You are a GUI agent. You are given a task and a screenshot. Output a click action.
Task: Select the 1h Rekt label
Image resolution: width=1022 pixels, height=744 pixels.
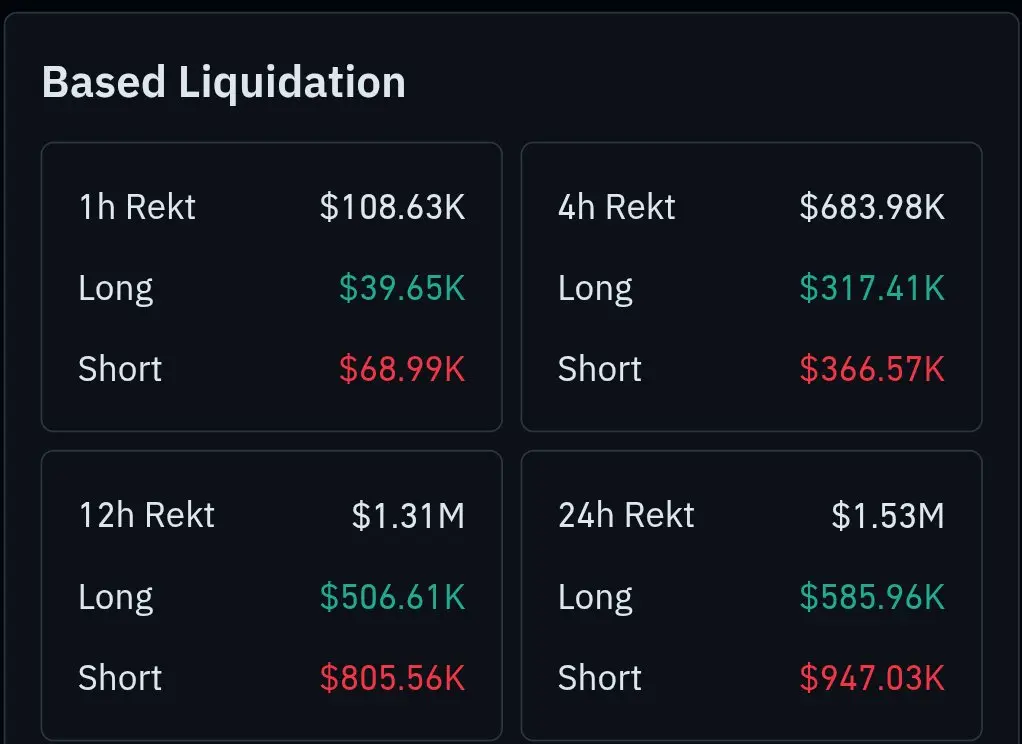[137, 207]
